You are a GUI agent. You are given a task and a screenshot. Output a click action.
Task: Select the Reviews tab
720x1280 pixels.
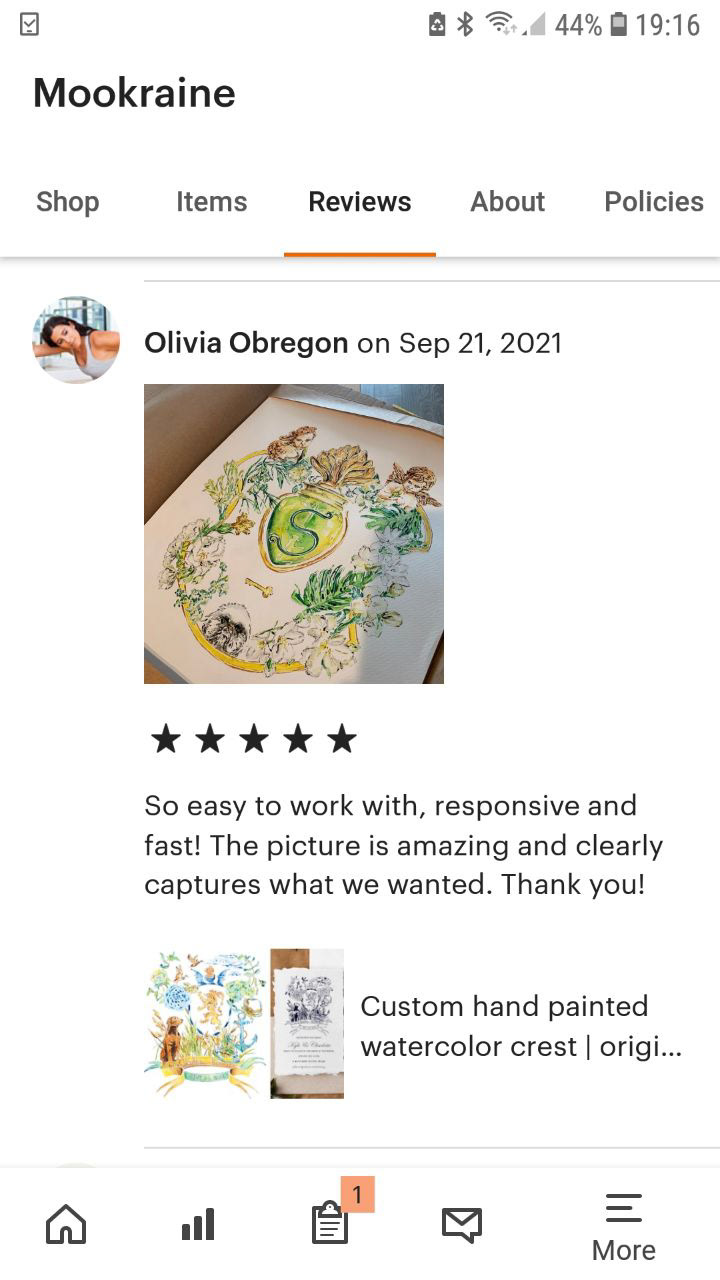pyautogui.click(x=360, y=201)
